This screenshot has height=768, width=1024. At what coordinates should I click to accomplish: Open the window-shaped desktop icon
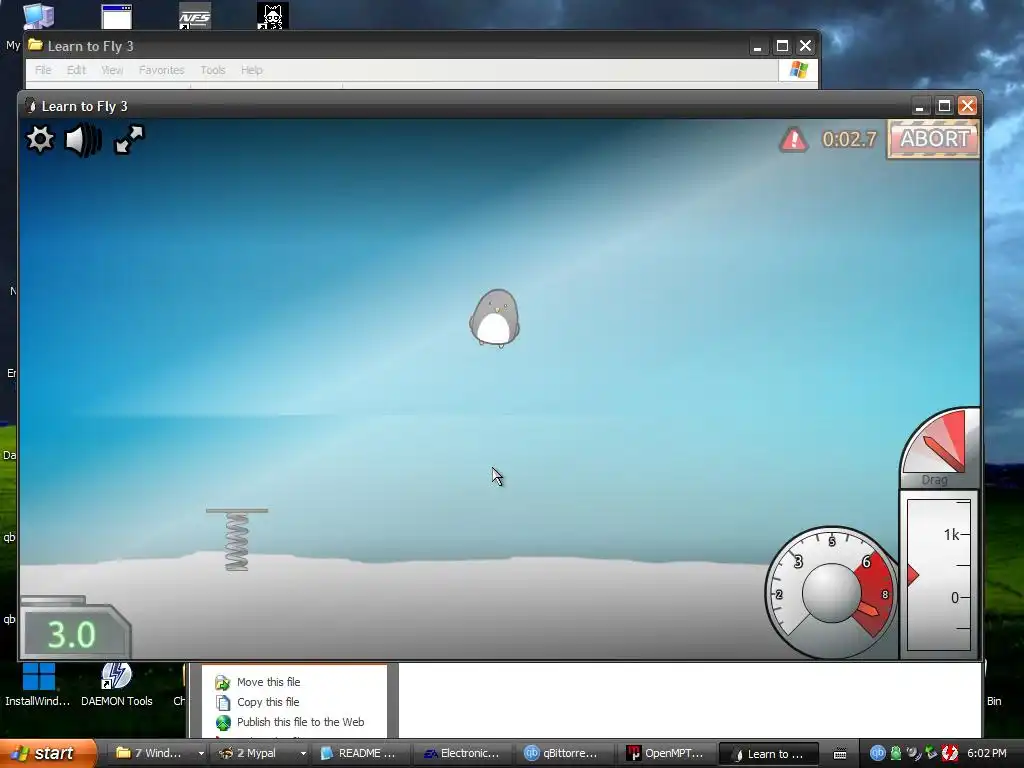point(117,16)
